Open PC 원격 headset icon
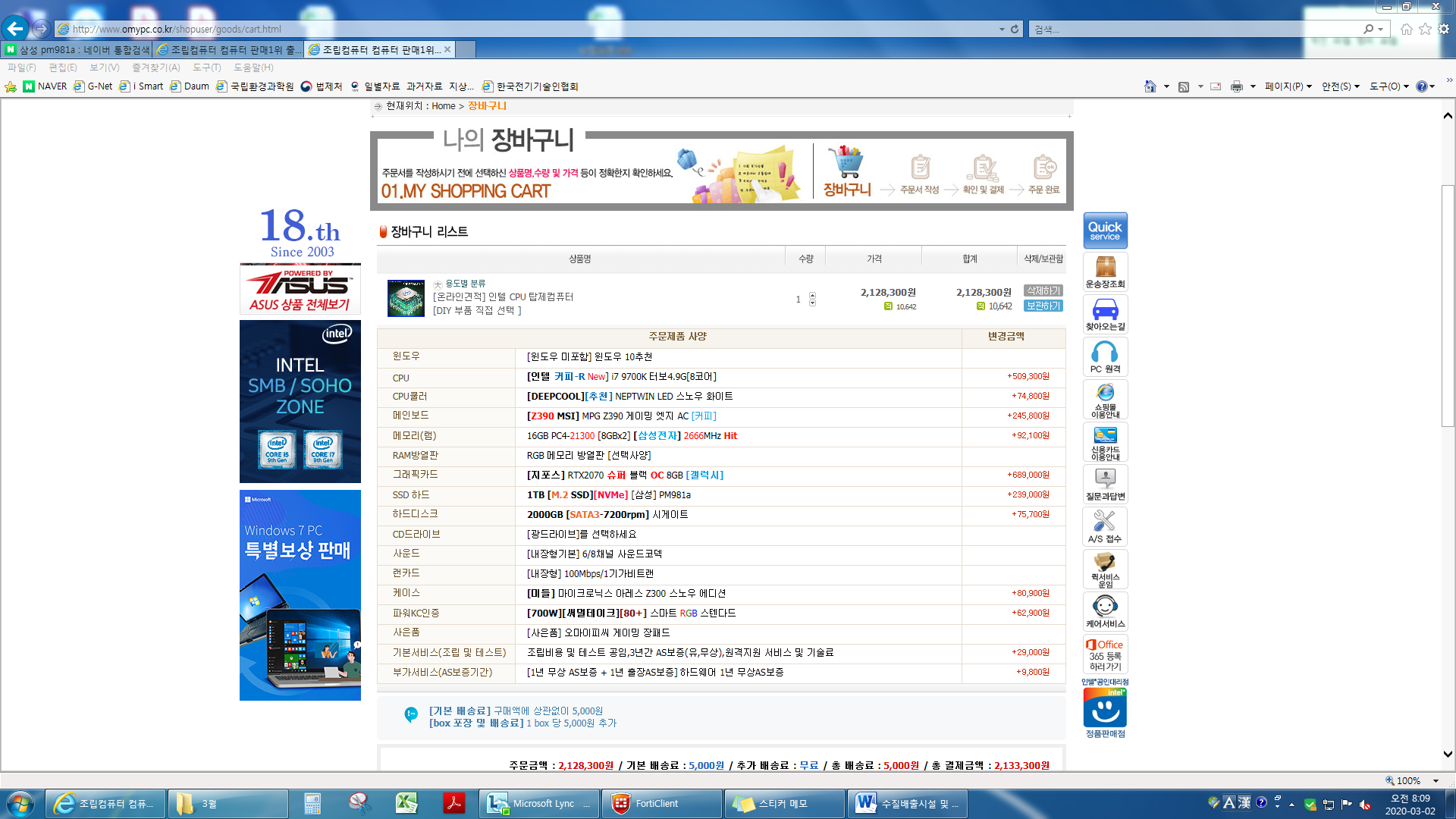1456x819 pixels. click(1105, 356)
